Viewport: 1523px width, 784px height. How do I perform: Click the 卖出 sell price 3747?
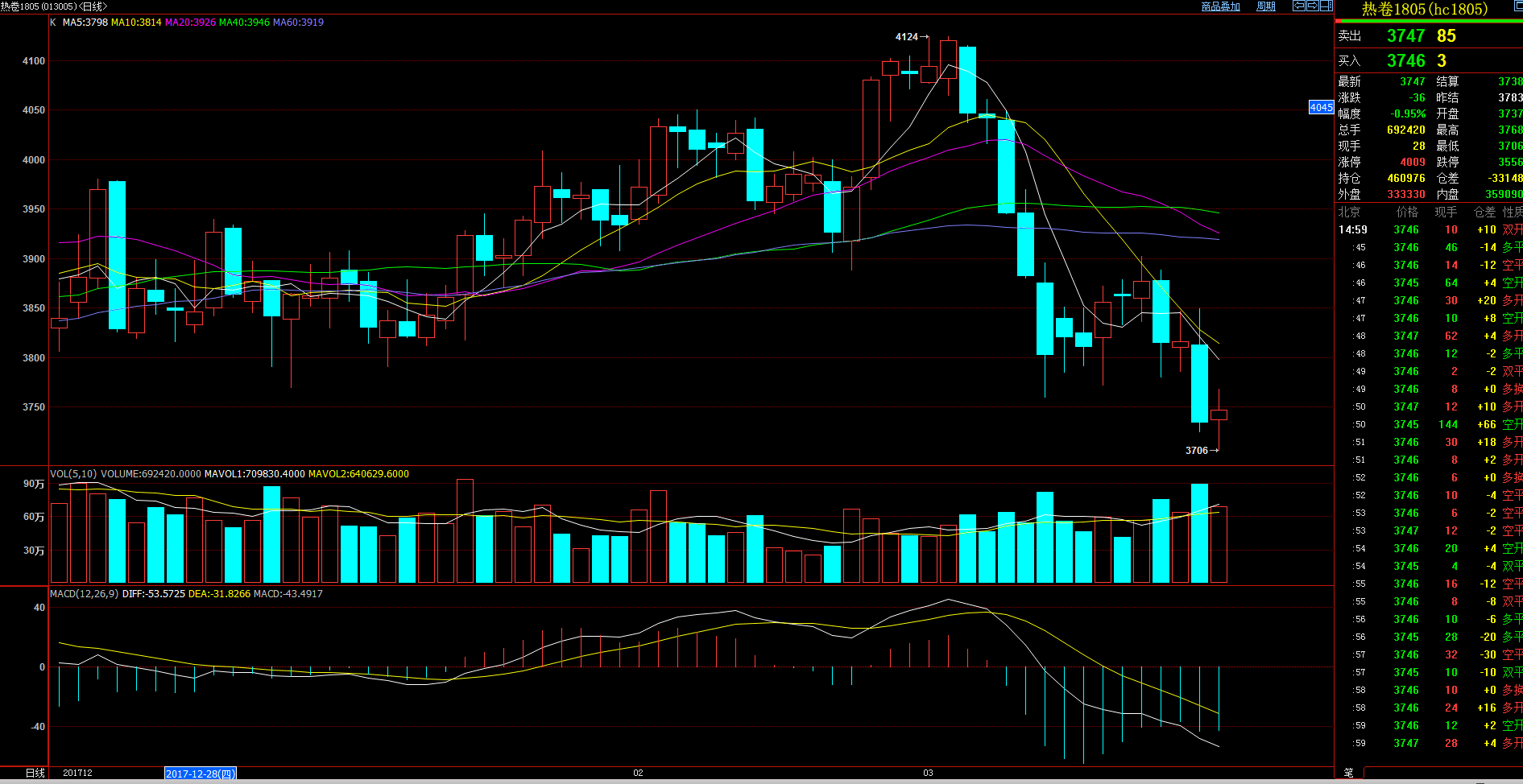click(x=1405, y=36)
